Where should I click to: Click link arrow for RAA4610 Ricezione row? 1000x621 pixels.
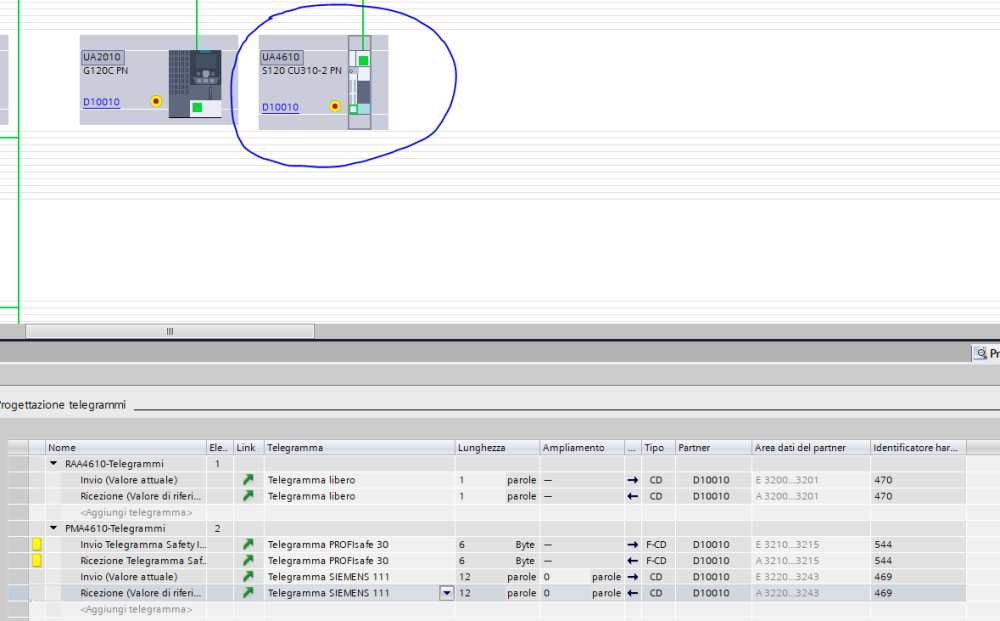[248, 495]
